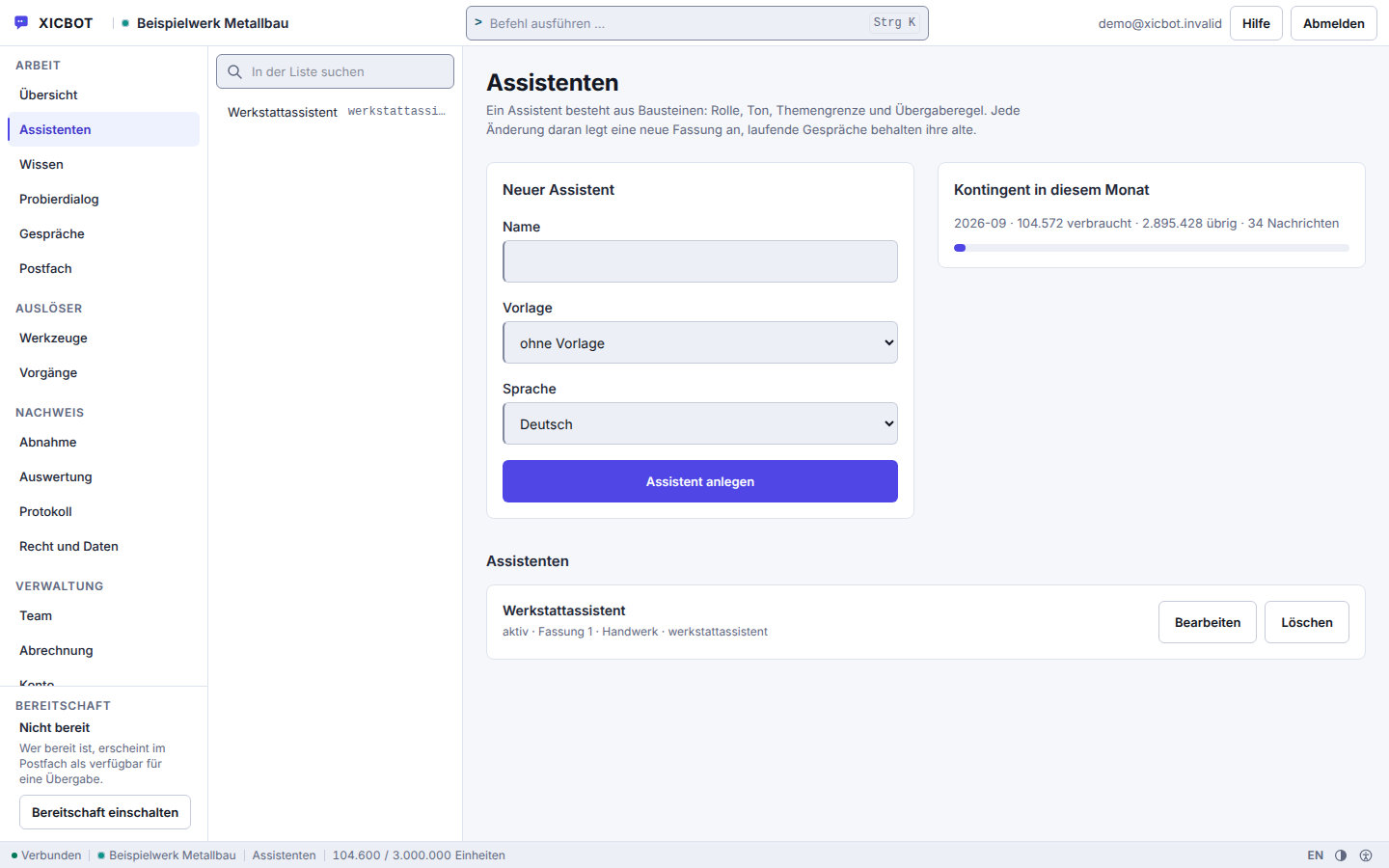Focus the 'In der Liste suchen' search field
Viewport: 1389px width, 868px height.
point(335,71)
